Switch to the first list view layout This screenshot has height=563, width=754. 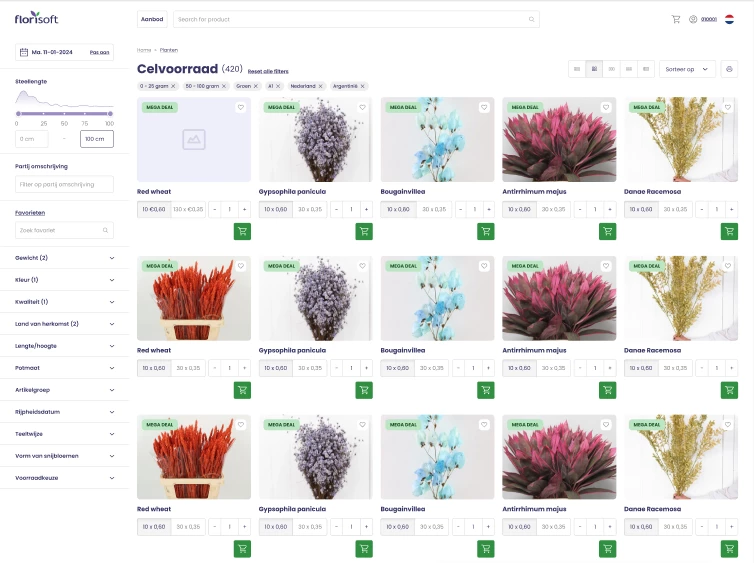coord(577,69)
